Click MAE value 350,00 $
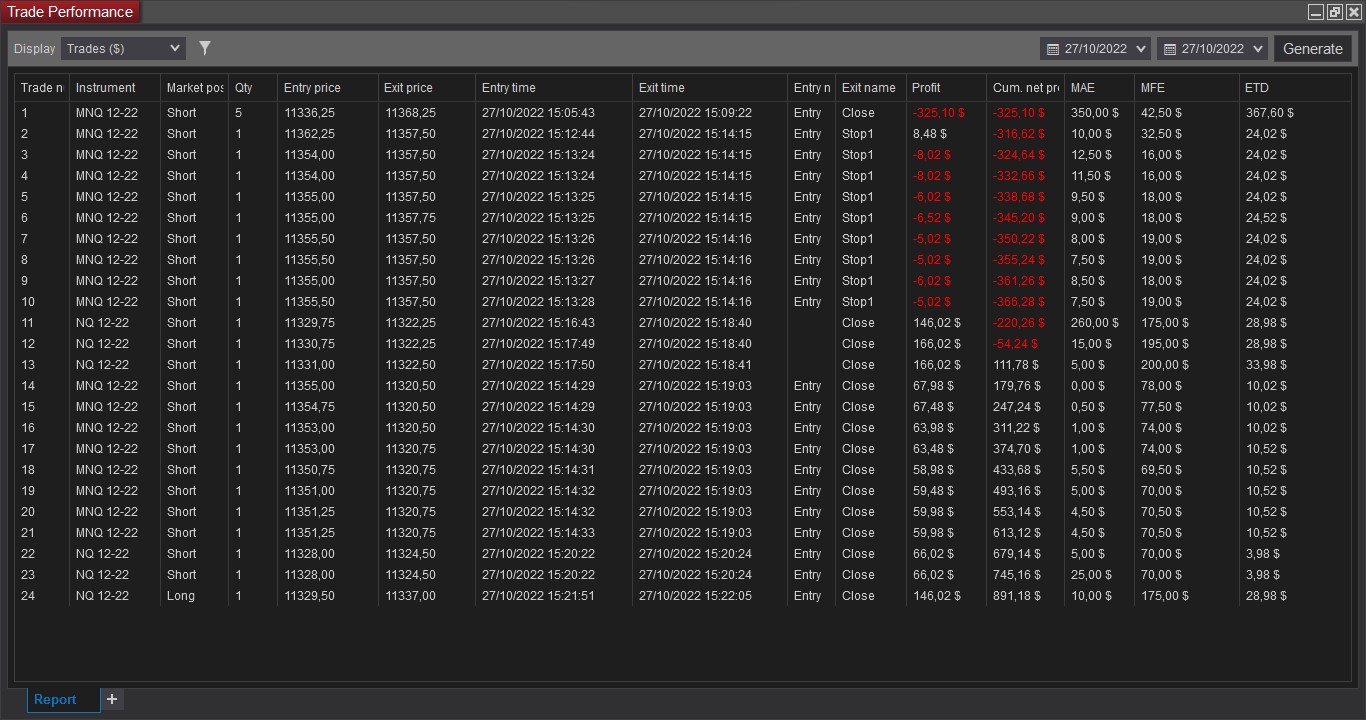This screenshot has height=720, width=1366. point(1095,113)
